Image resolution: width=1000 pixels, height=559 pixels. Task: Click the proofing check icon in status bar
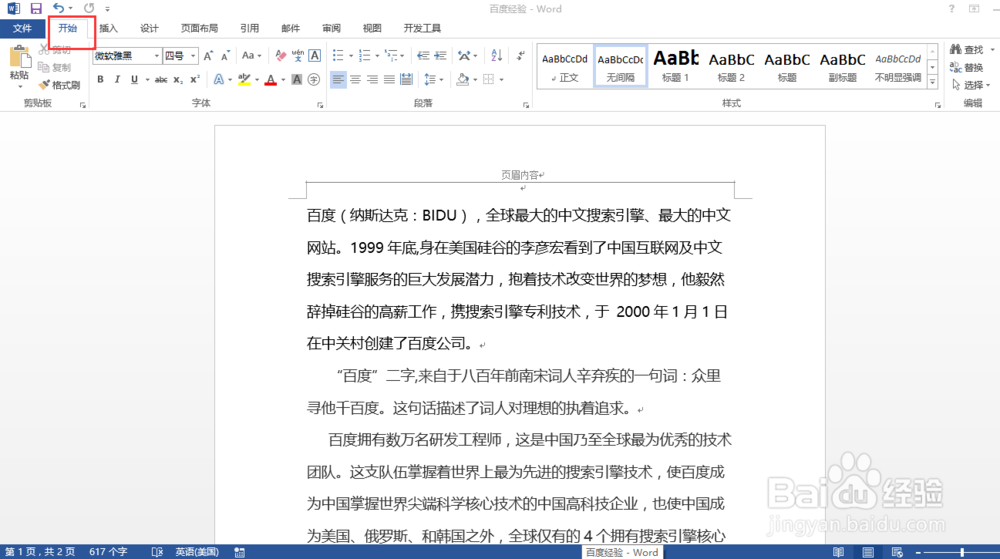coord(157,552)
